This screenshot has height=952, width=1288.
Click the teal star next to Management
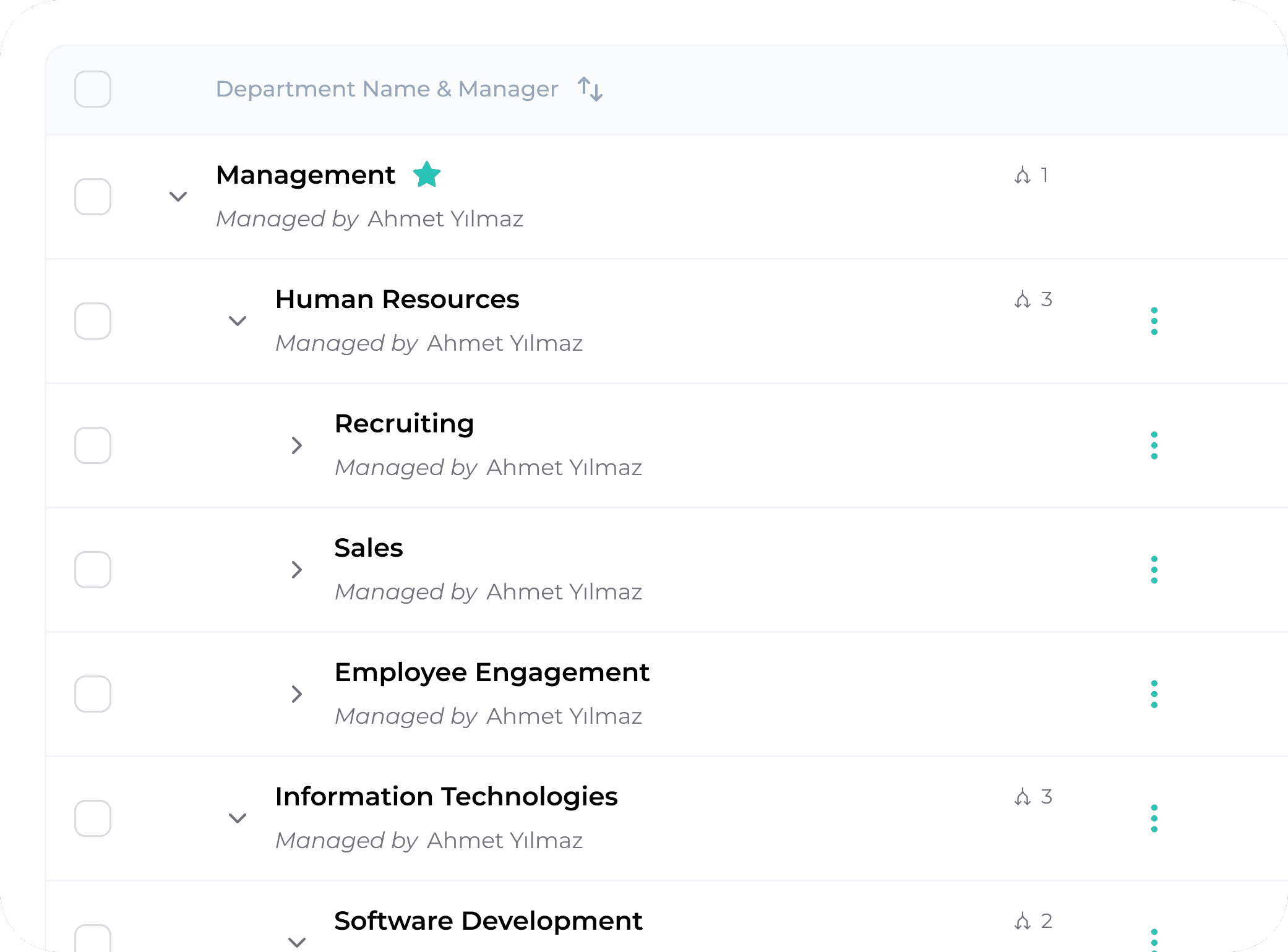[427, 174]
